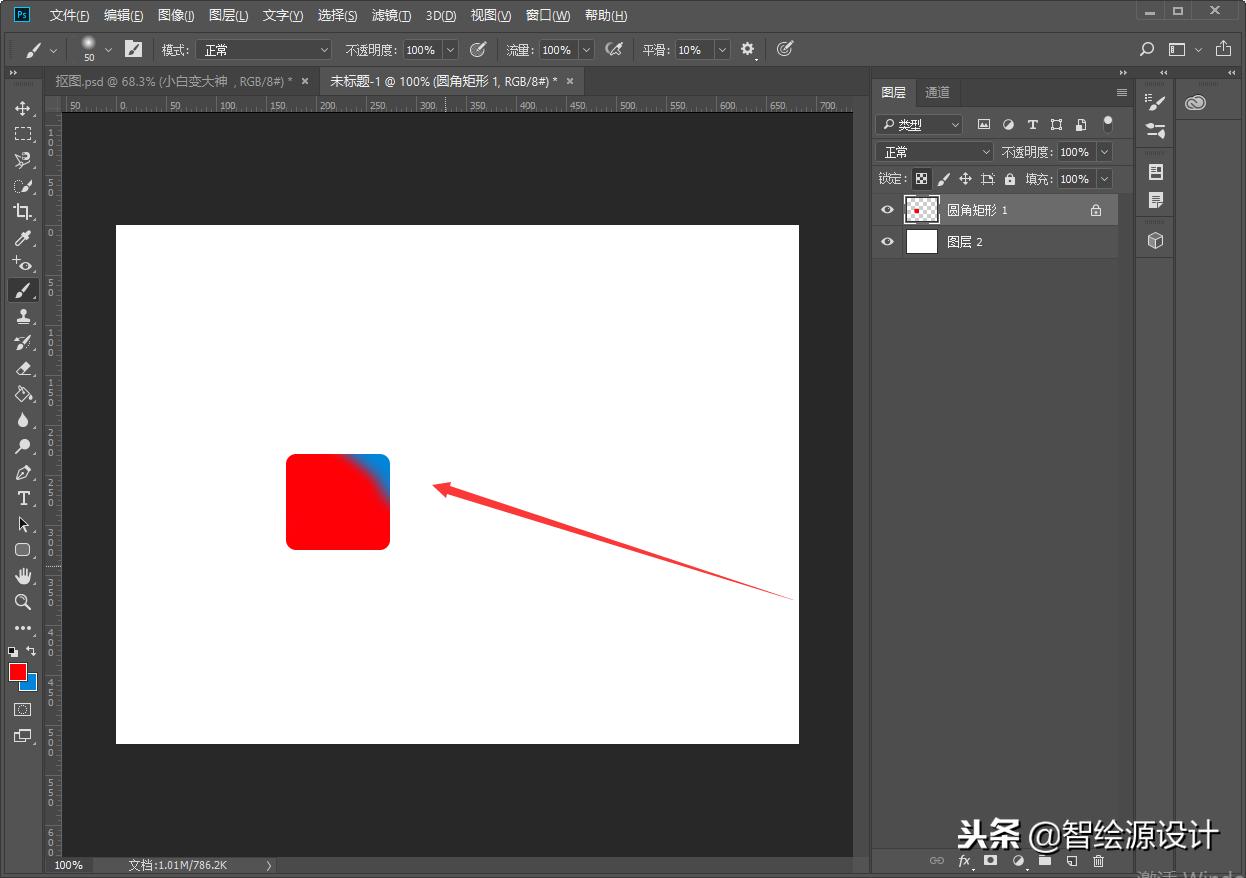Open the brush blend mode dropdown
The height and width of the screenshot is (878, 1246).
click(264, 50)
